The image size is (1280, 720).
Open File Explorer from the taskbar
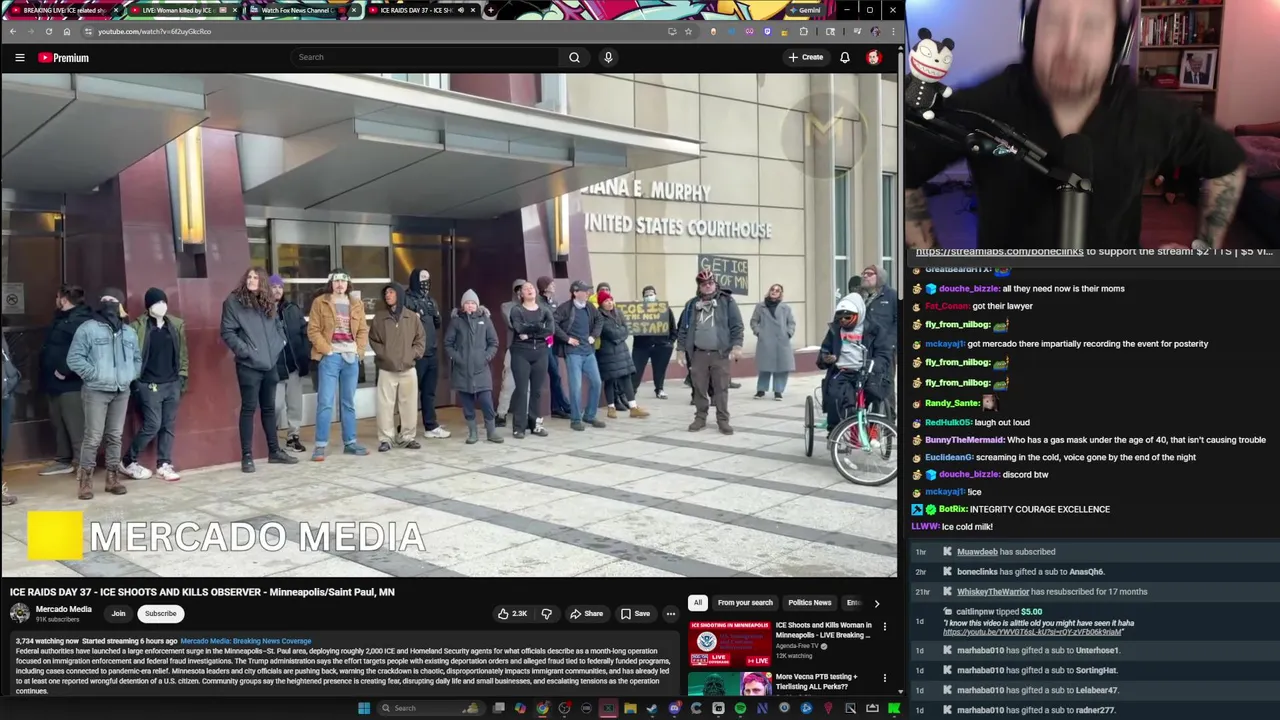(x=630, y=708)
